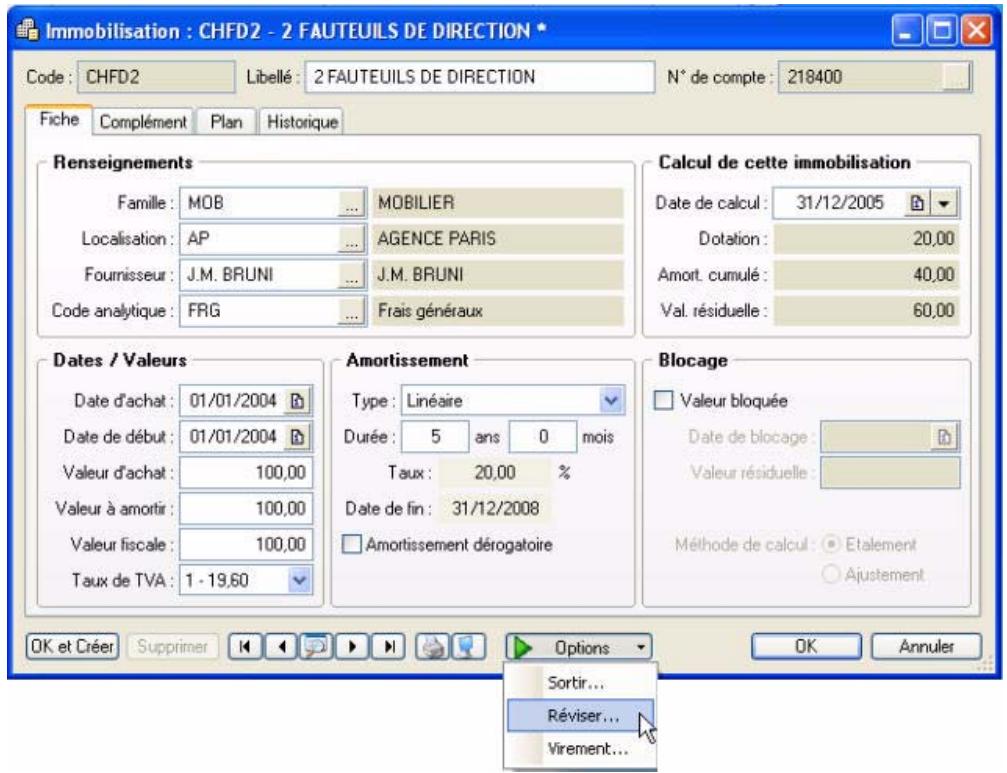The height and width of the screenshot is (773, 1007).
Task: Switch to the Historique tab
Action: point(302,121)
